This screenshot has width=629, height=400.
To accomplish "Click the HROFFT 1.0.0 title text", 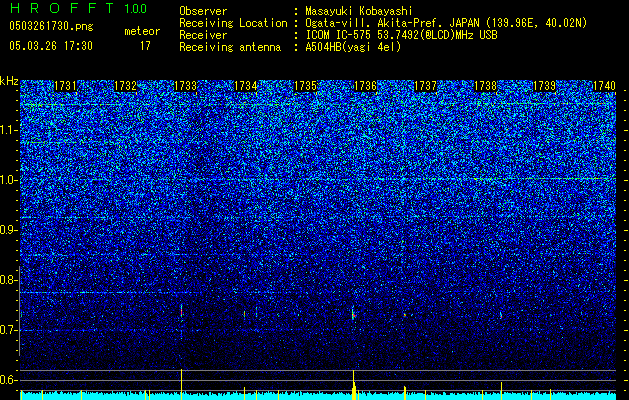I will (x=78, y=8).
